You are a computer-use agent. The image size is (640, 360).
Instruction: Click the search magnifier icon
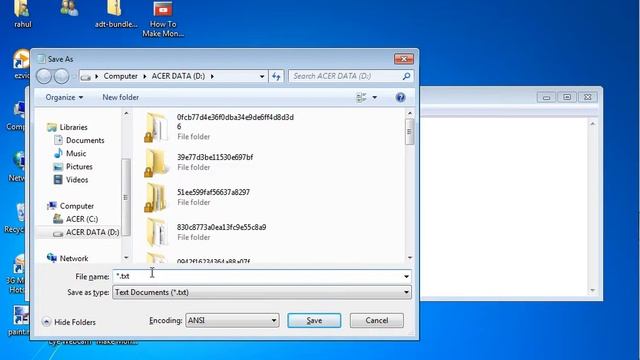click(406, 76)
